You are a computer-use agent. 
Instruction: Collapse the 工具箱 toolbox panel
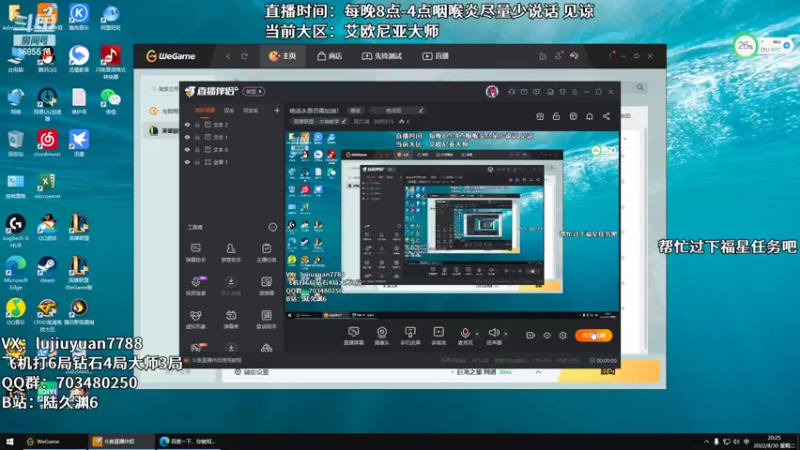click(273, 227)
